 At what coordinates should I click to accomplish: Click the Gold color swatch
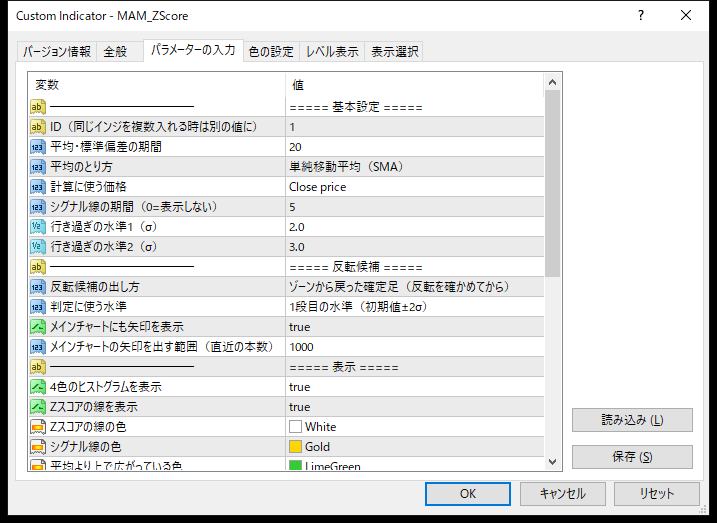click(295, 447)
